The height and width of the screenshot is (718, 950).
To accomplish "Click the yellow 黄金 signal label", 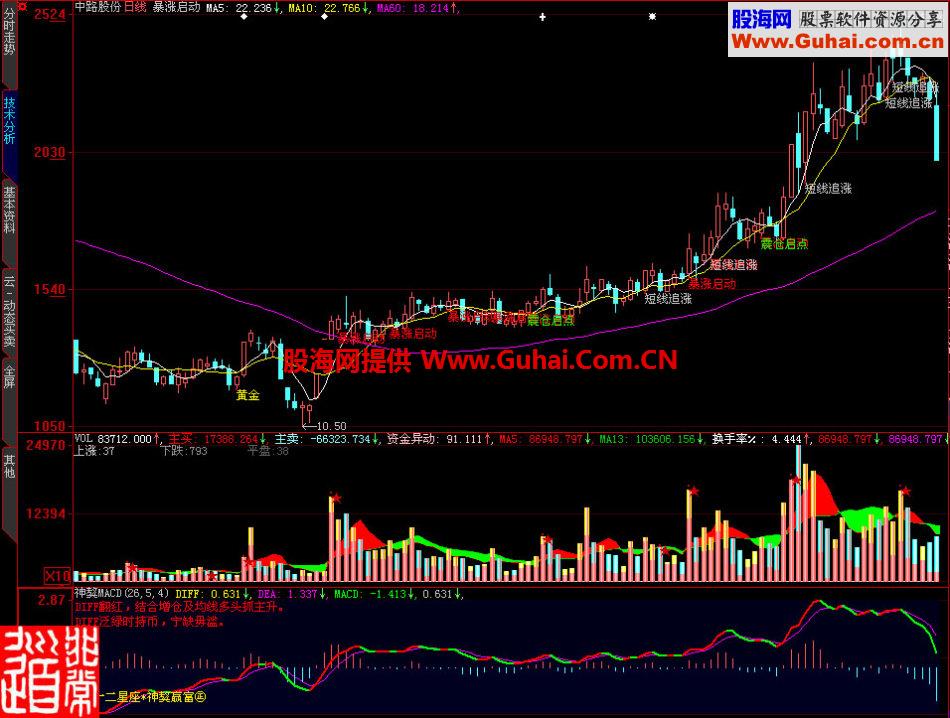I will pos(248,395).
